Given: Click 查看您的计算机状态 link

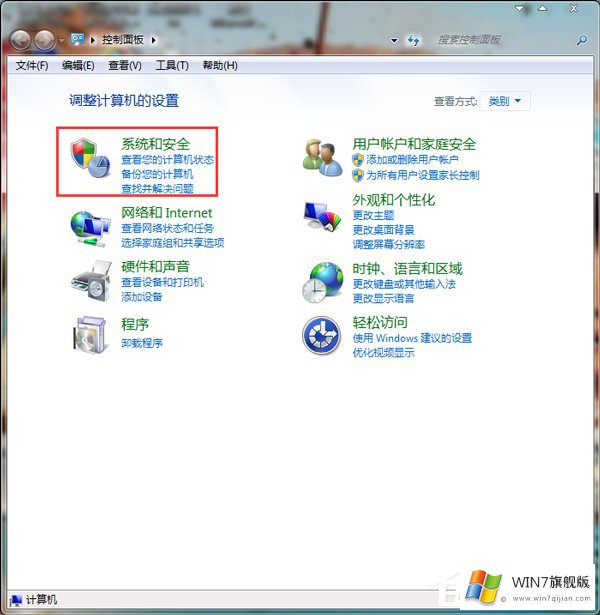Looking at the screenshot, I should coord(167,160).
